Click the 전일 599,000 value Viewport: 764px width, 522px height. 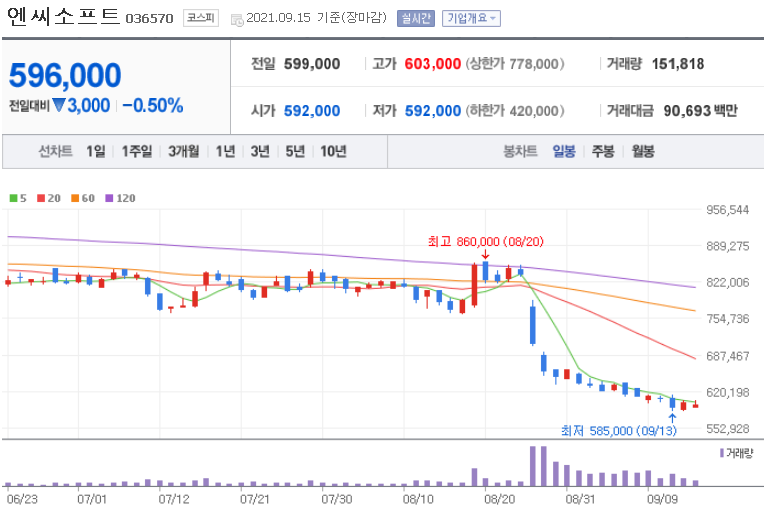click(x=312, y=64)
